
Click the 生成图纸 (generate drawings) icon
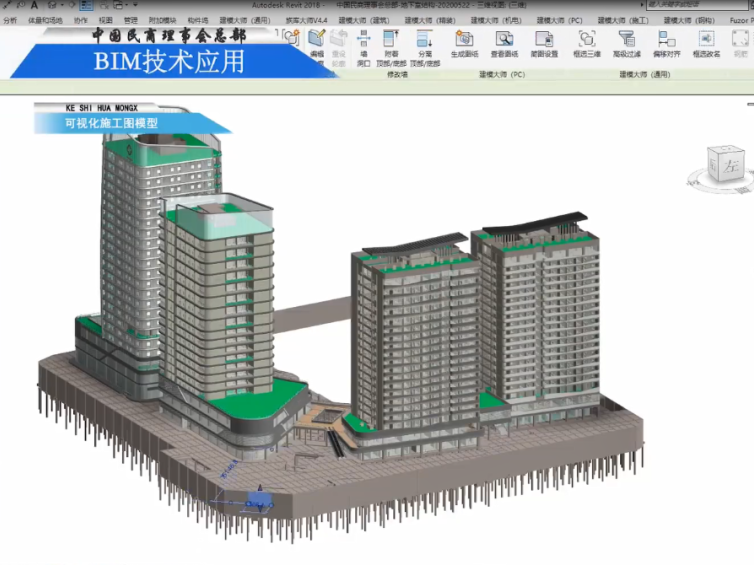tap(464, 42)
